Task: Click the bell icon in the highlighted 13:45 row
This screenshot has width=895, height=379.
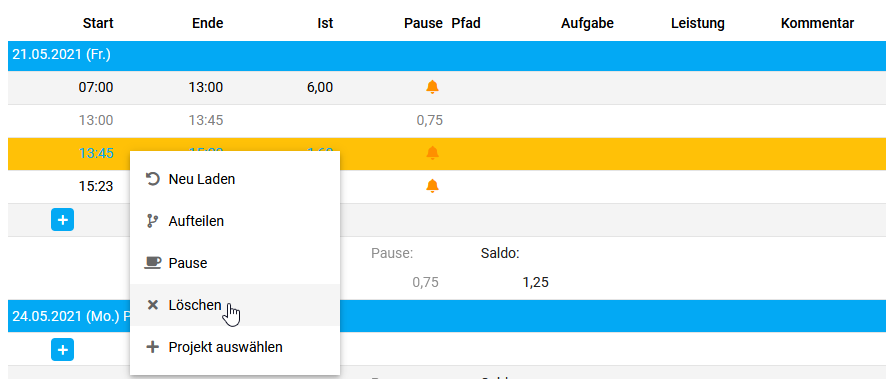Action: 433,152
